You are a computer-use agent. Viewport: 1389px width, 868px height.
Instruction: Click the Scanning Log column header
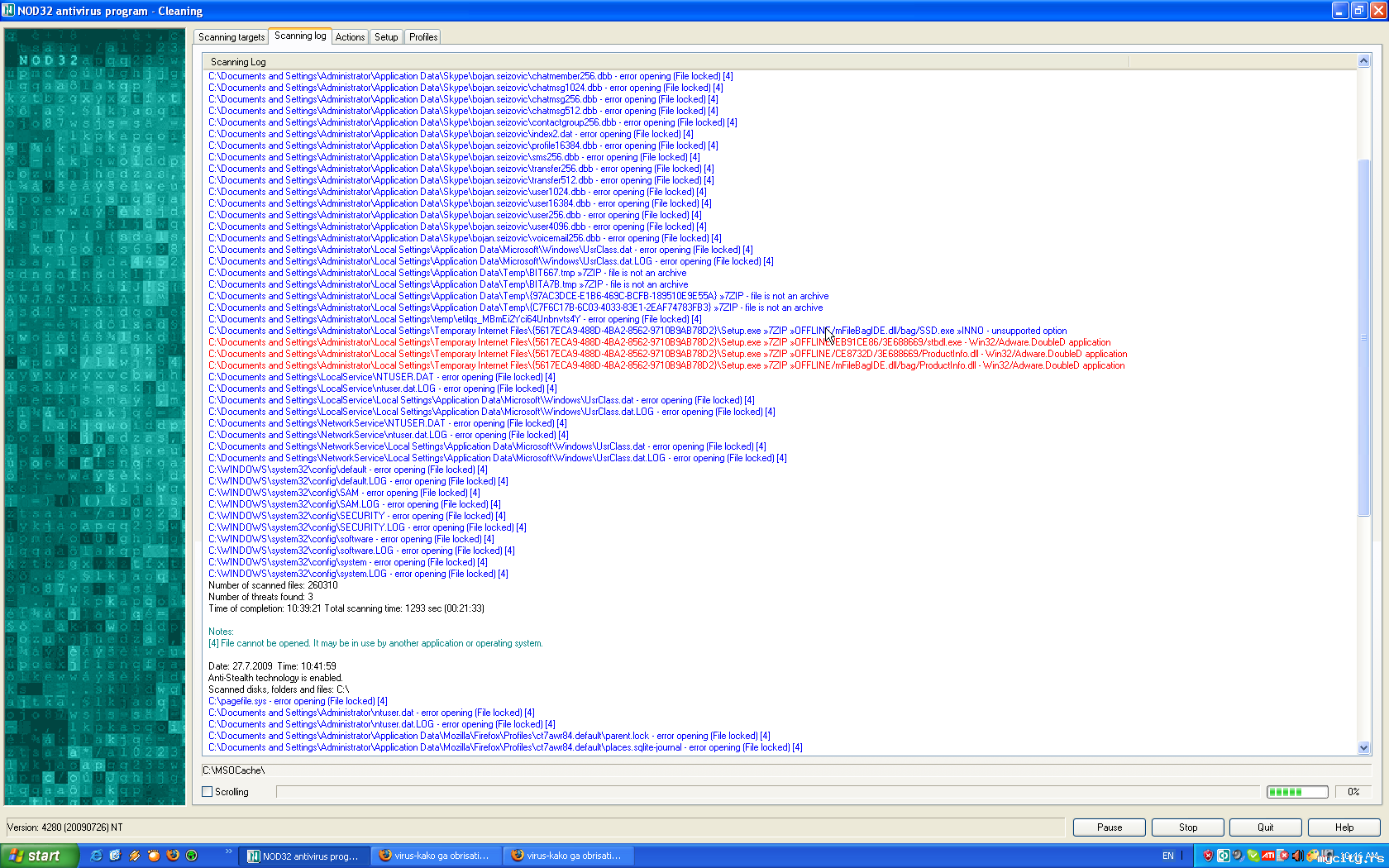coord(666,62)
